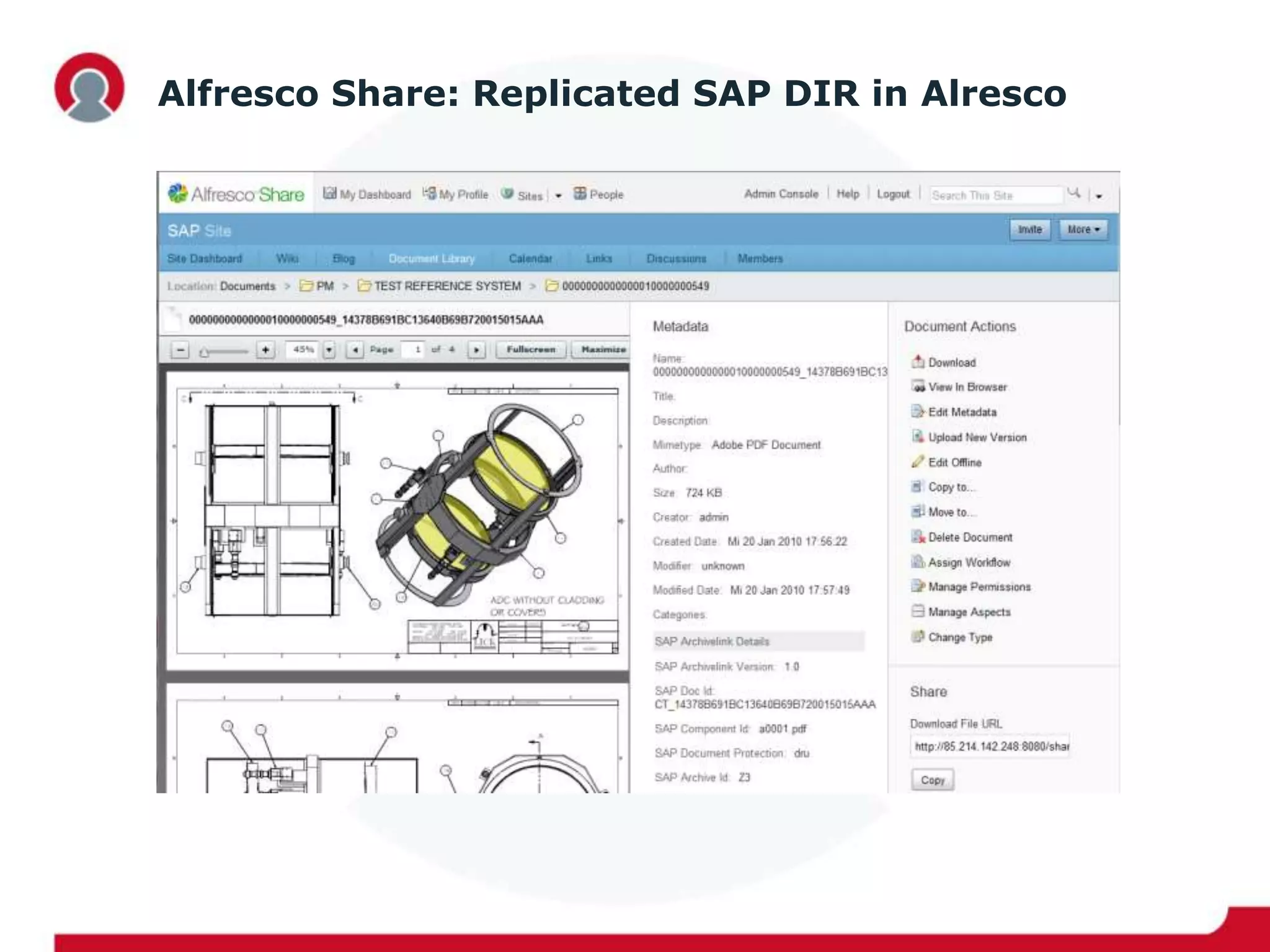Image resolution: width=1270 pixels, height=952 pixels.
Task: Click the SAP Doc Id value CT_14378B691BC...
Action: click(x=765, y=705)
